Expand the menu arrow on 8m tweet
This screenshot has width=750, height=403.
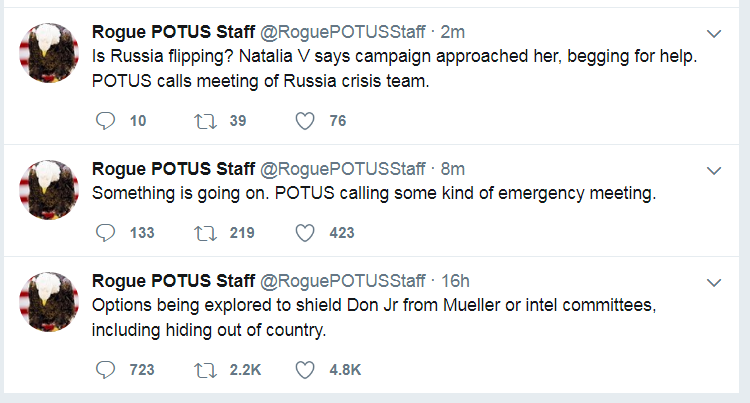click(714, 170)
